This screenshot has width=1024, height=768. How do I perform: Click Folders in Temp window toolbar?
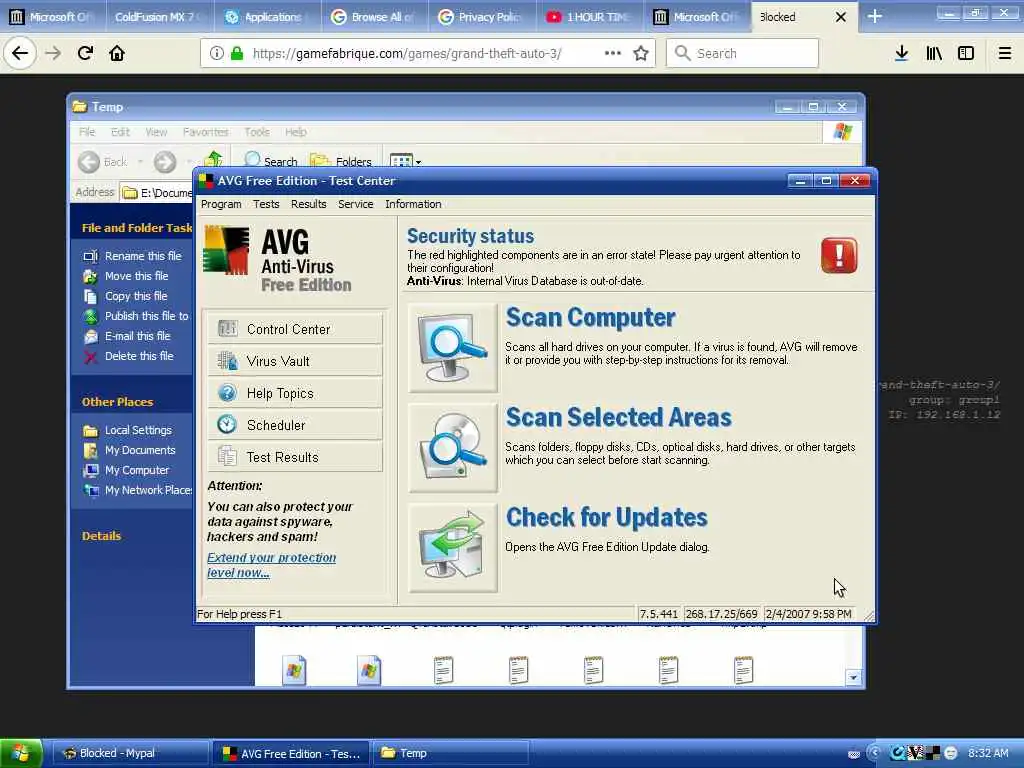pos(340,161)
